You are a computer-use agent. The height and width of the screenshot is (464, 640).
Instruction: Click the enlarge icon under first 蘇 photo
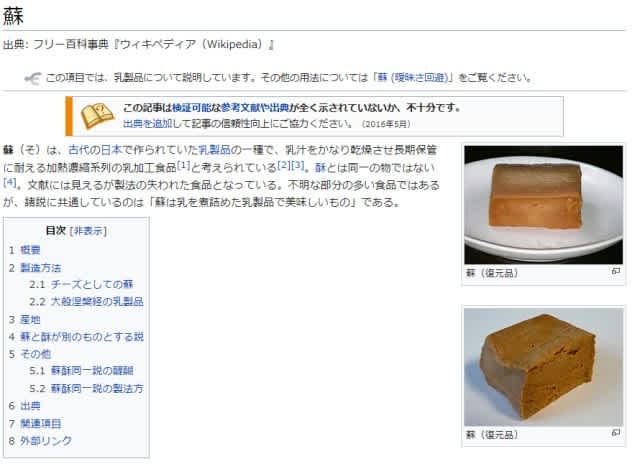(616, 271)
